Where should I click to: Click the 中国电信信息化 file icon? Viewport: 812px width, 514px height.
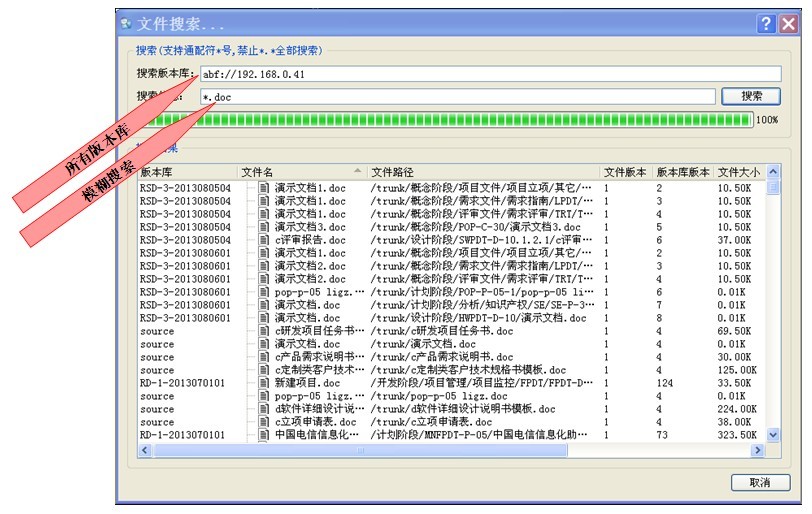point(264,435)
